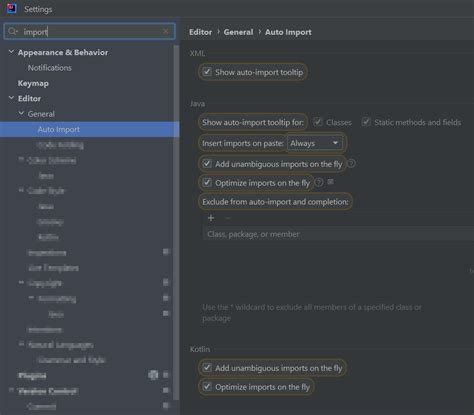Click the search magnifier icon in the settings search box
The height and width of the screenshot is (415, 474).
(12, 31)
